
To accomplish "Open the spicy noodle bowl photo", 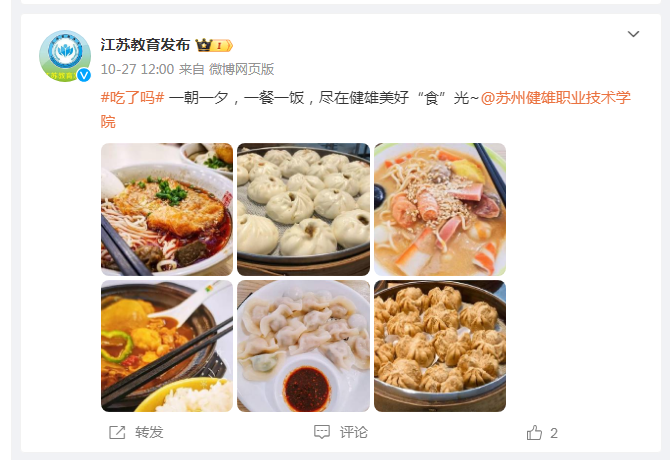I will [167, 209].
